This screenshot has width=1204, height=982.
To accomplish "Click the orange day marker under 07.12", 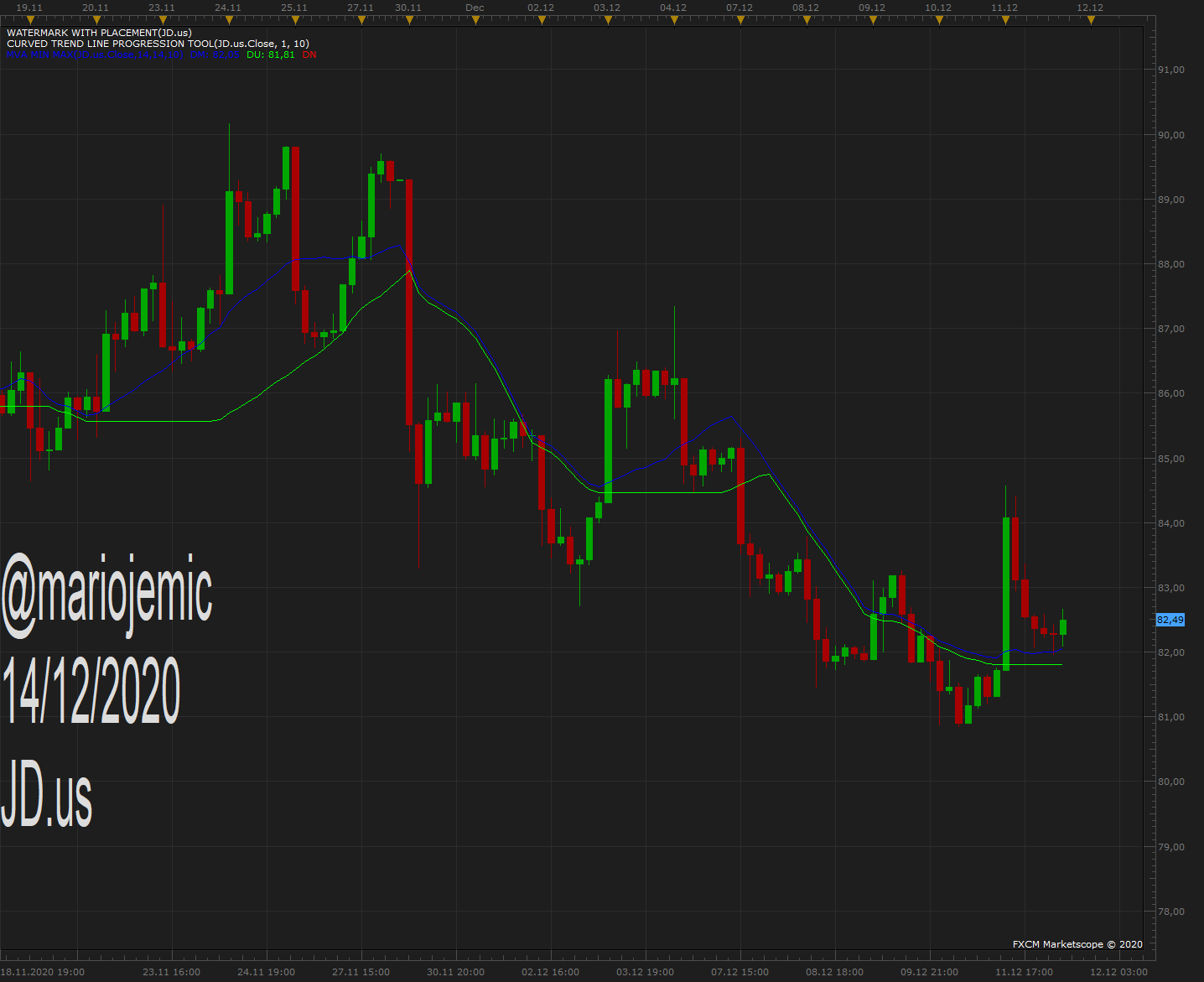I will pos(740,20).
